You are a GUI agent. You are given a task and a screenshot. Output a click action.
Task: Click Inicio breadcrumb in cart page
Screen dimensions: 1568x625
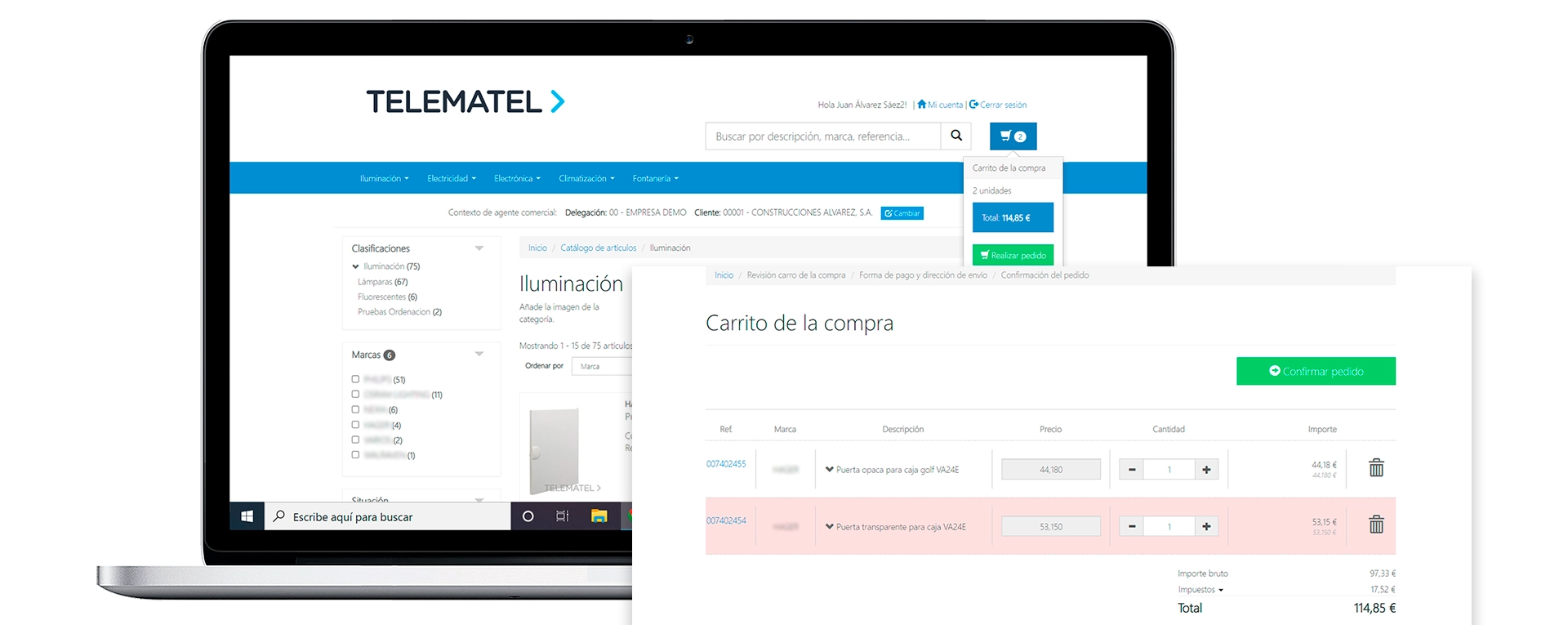coord(724,275)
